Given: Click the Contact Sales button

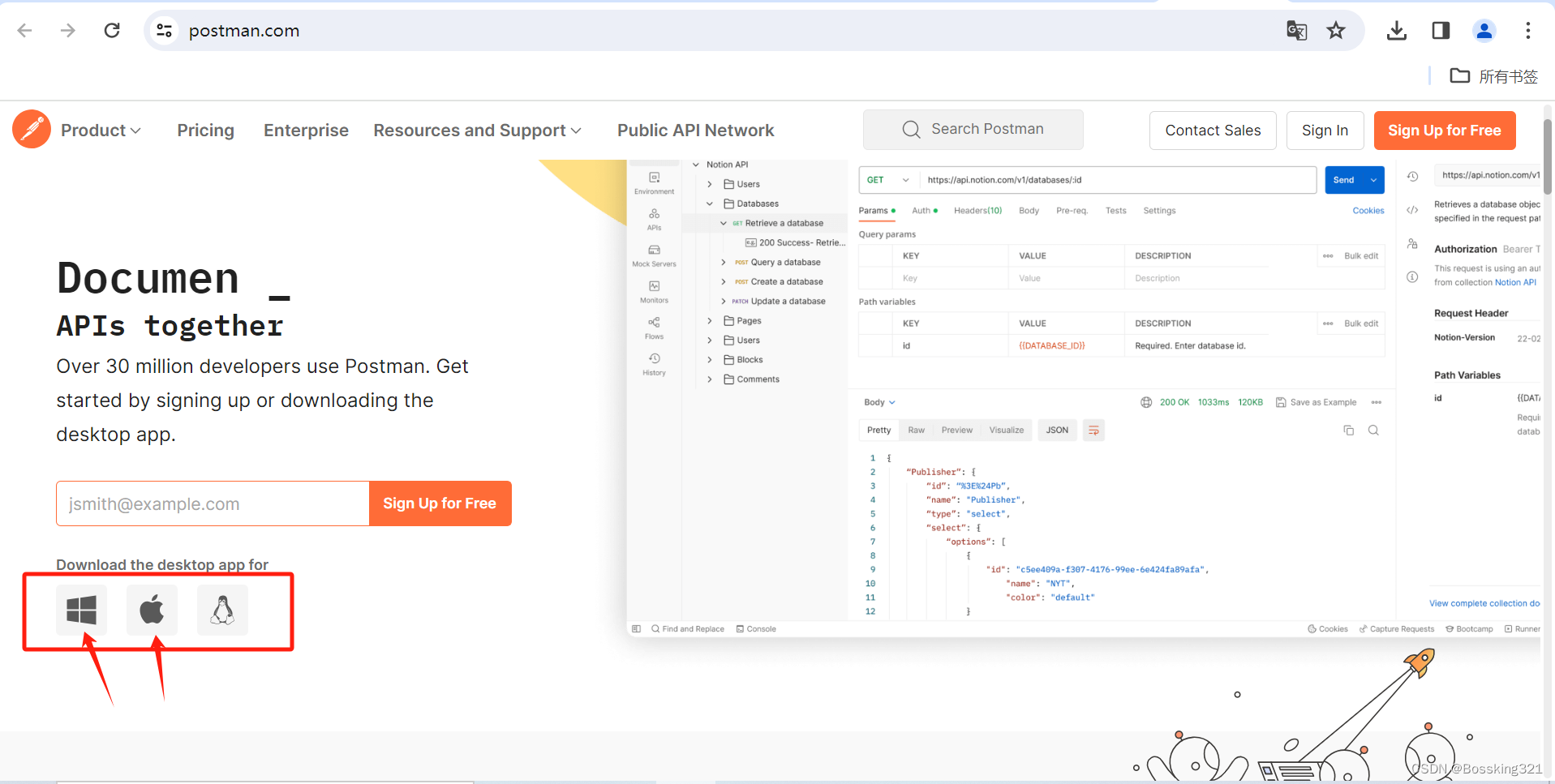Looking at the screenshot, I should [1213, 131].
